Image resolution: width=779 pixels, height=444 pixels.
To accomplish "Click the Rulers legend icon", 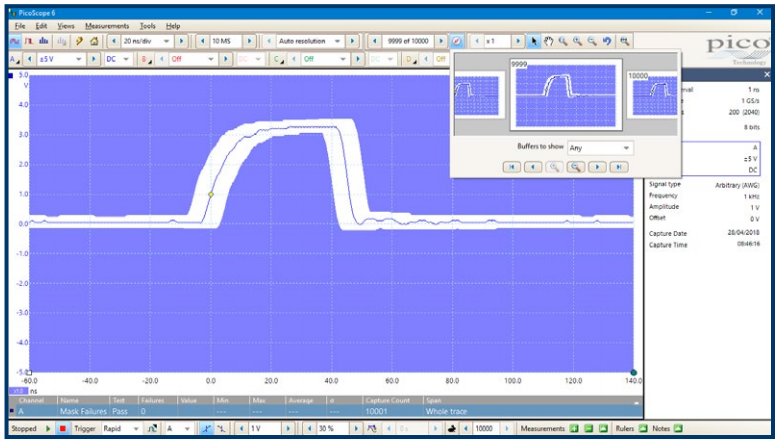I will click(x=643, y=428).
